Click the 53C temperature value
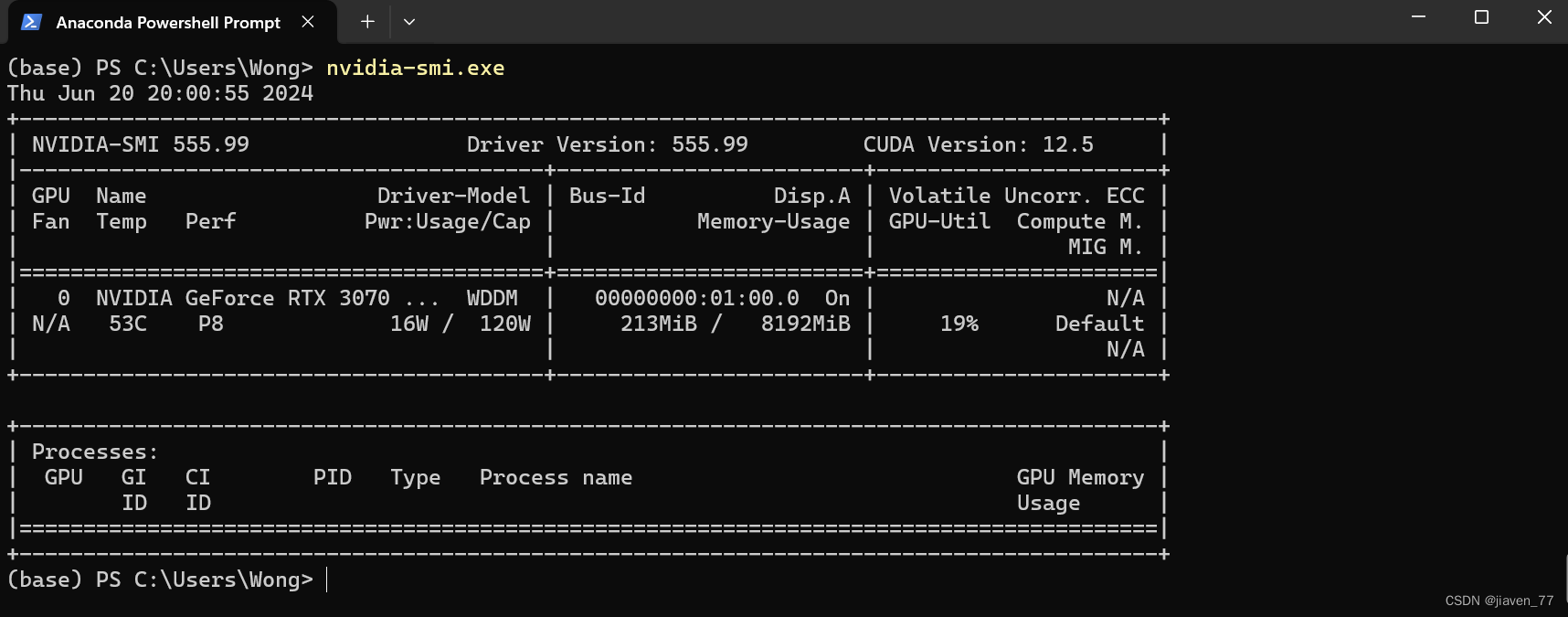The width and height of the screenshot is (1568, 617). [x=128, y=324]
